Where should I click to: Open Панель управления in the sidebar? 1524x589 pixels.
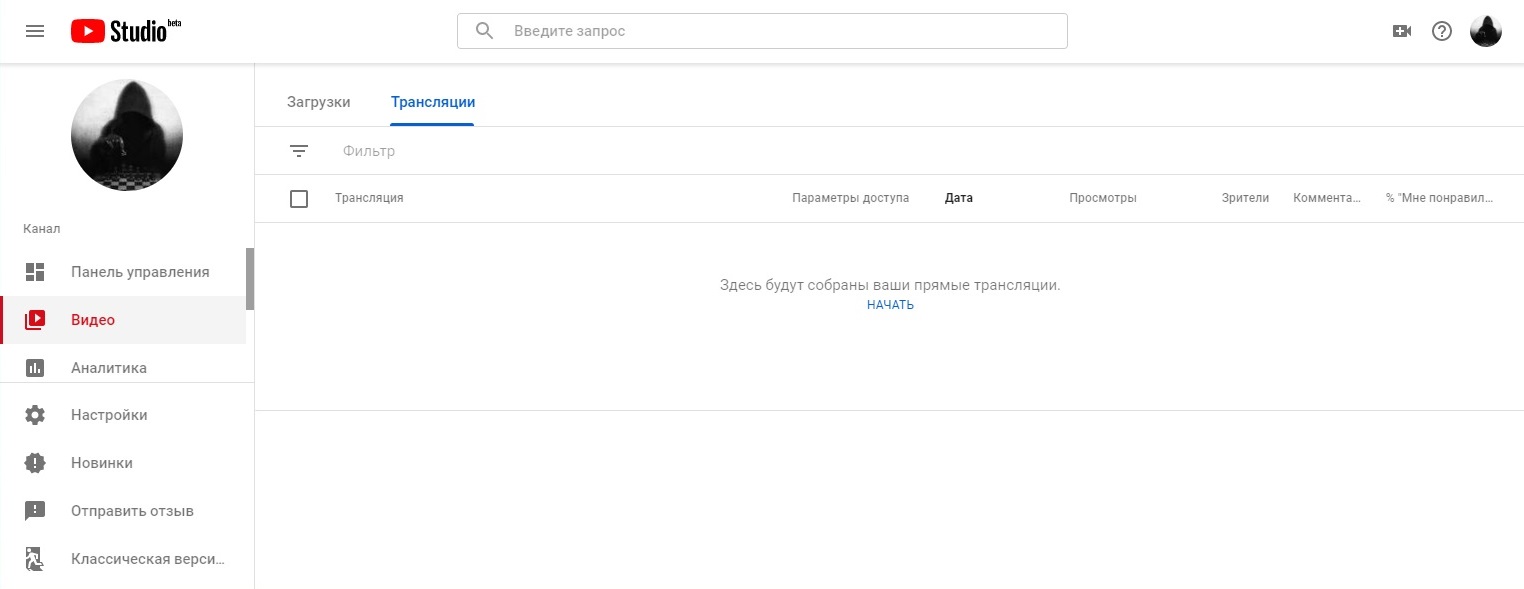123,272
